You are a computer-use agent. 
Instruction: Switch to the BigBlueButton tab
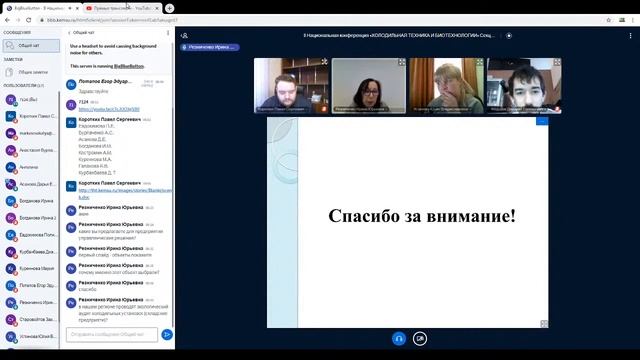41,8
